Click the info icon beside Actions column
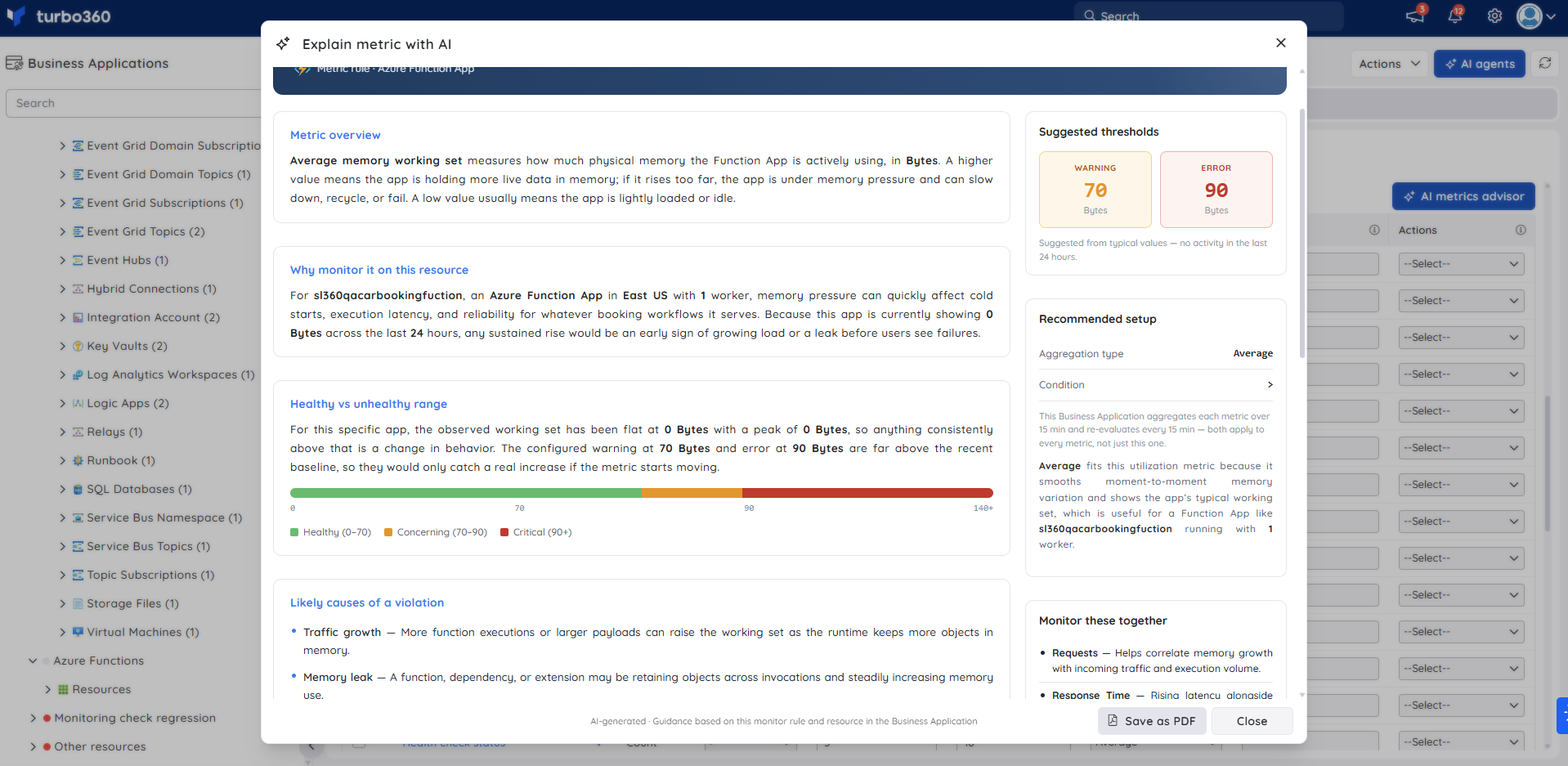The height and width of the screenshot is (766, 1568). [1521, 230]
